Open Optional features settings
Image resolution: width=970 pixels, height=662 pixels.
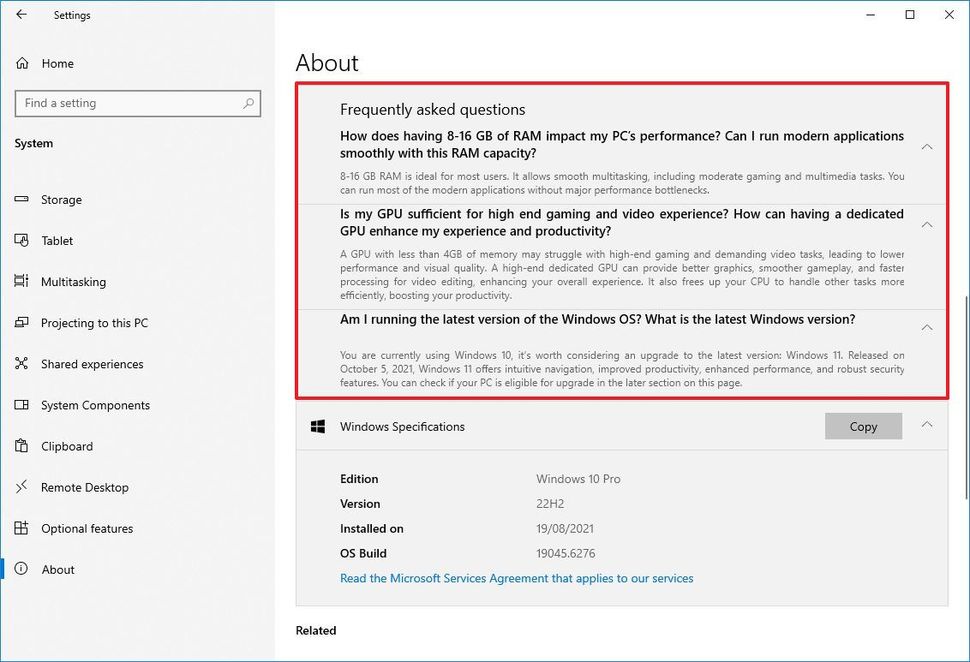[x=85, y=528]
